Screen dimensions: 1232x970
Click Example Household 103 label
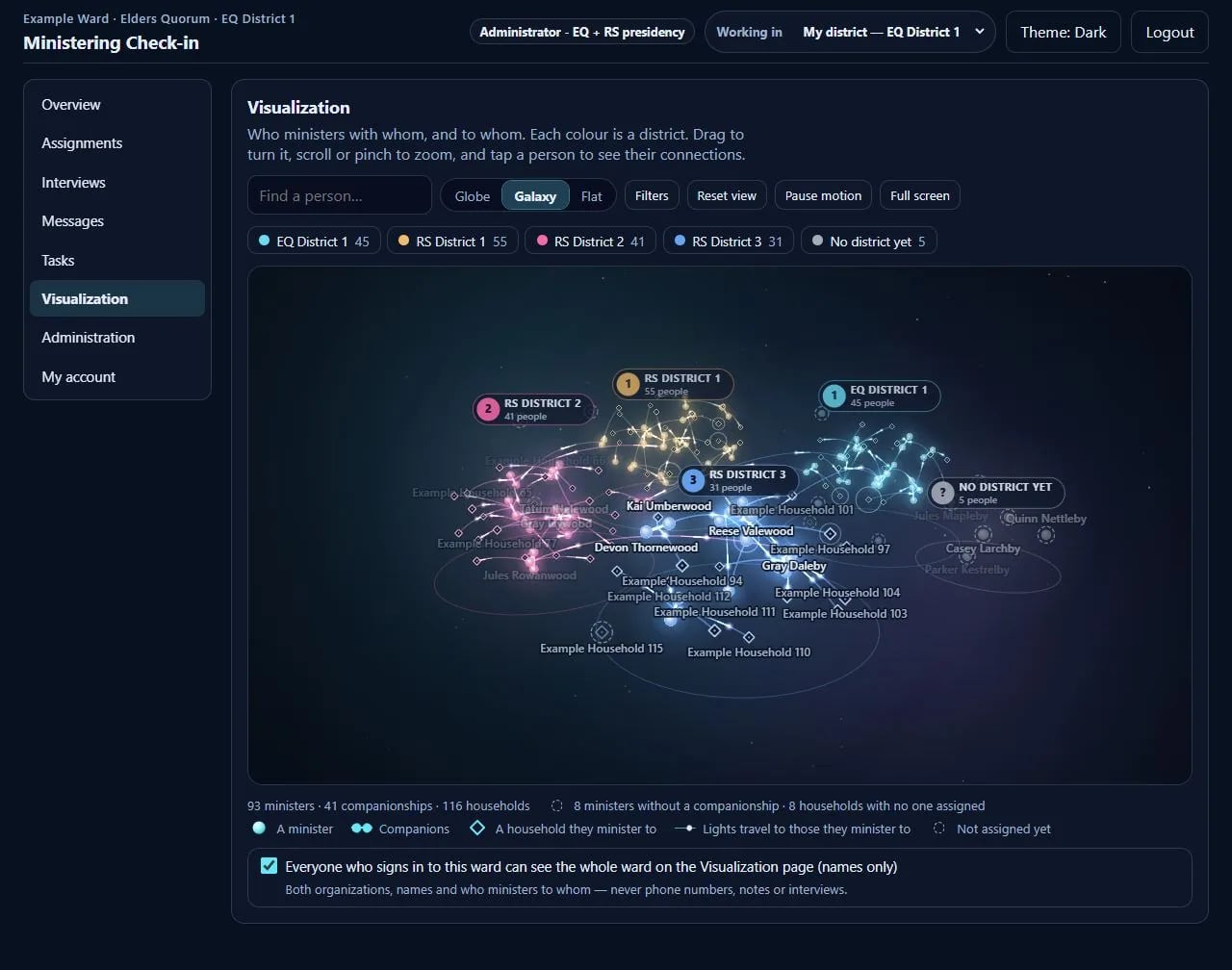[845, 614]
